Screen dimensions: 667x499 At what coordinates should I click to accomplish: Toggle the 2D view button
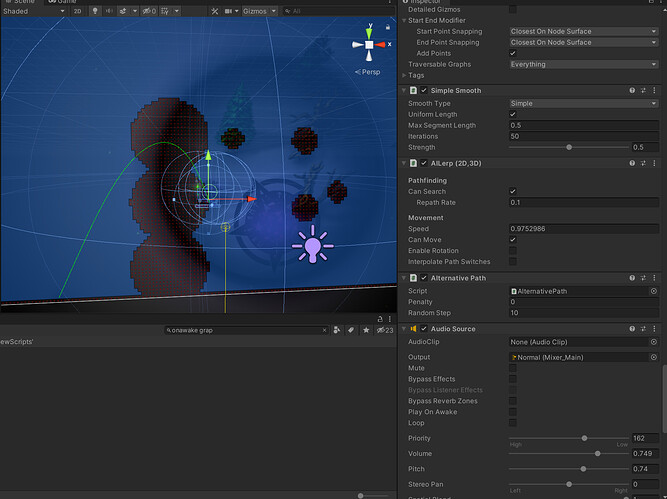click(77, 11)
